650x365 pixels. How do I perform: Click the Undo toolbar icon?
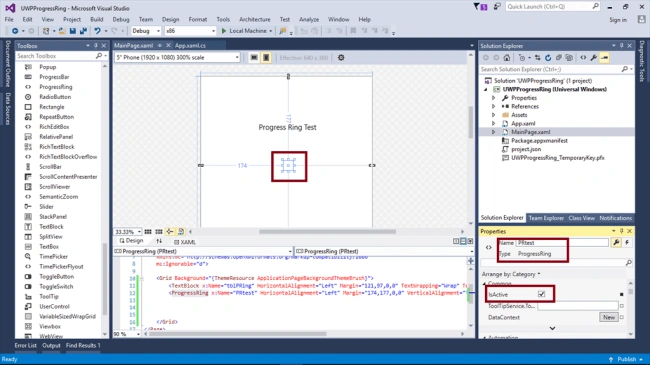[97, 31]
